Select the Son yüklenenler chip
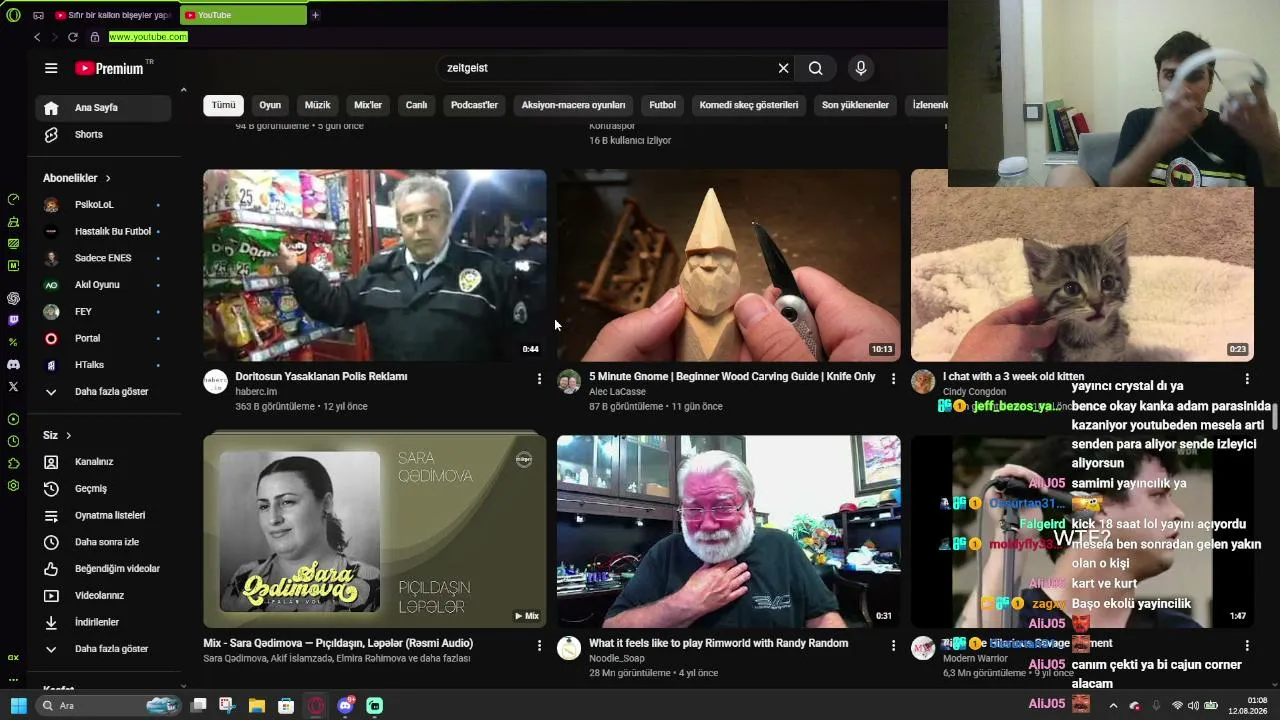Image resolution: width=1280 pixels, height=720 pixels. (855, 105)
